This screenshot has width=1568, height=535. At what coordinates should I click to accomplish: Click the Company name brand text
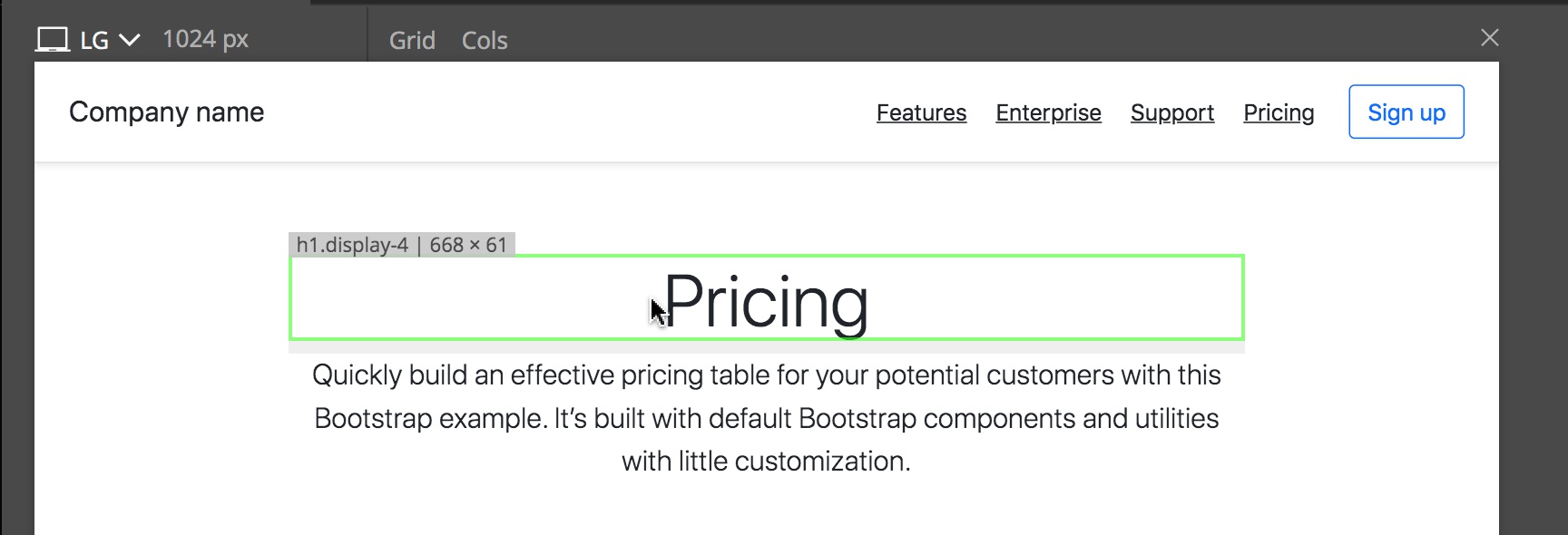(167, 112)
